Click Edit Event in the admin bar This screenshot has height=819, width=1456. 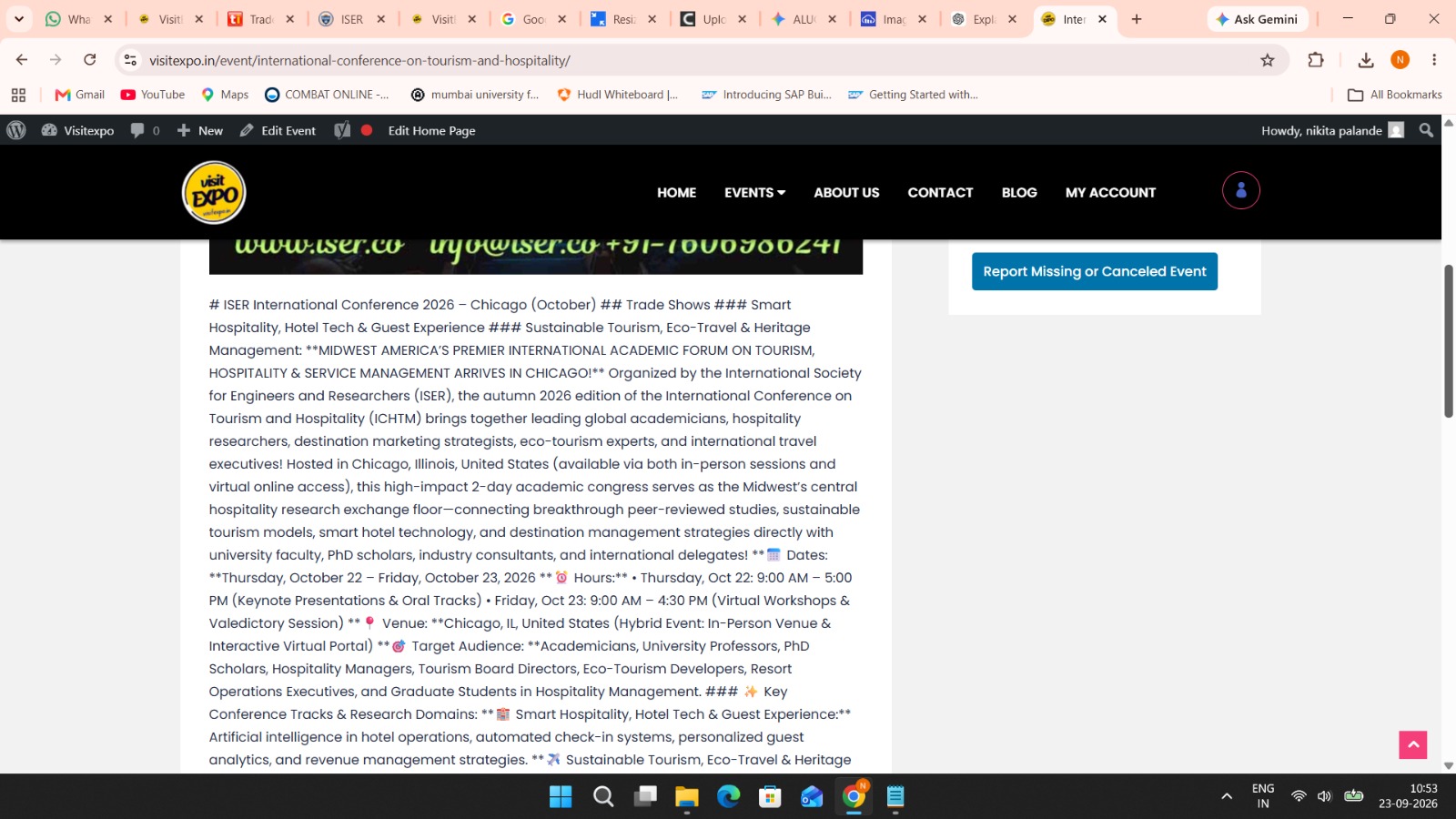click(278, 130)
